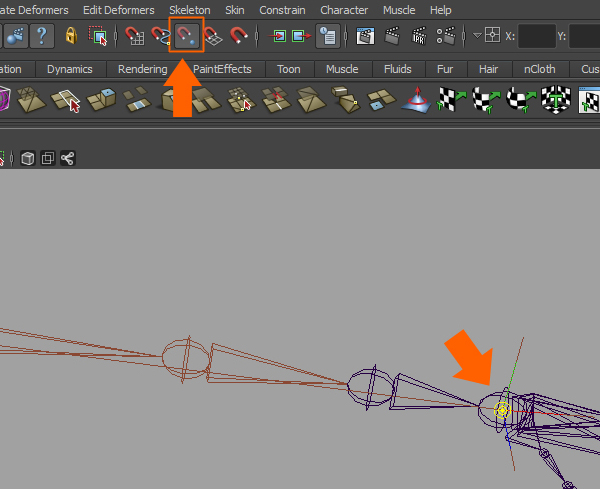Apply planar UV mapping checker icon
This screenshot has height=489, width=600.
[451, 99]
